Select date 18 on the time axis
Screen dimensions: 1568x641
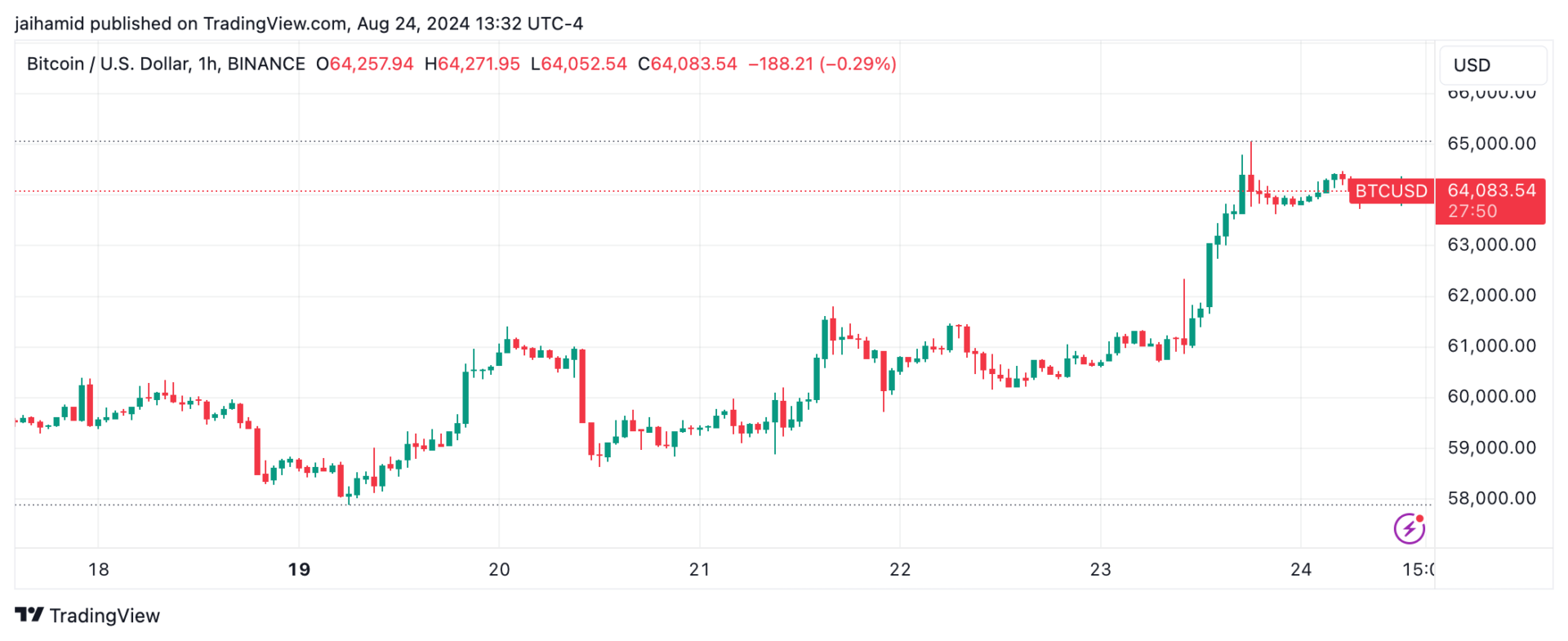pyautogui.click(x=99, y=570)
